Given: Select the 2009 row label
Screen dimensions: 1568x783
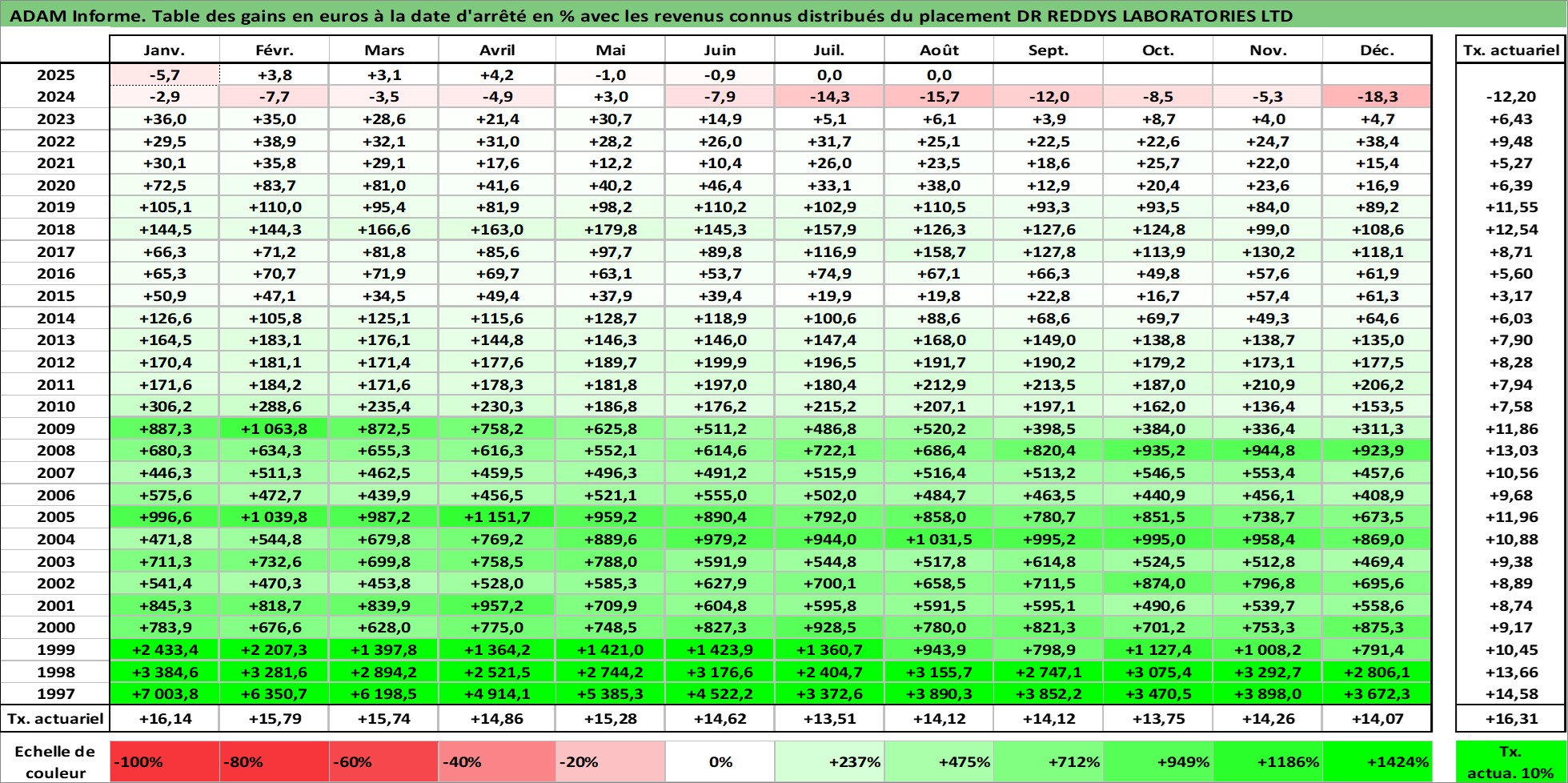Looking at the screenshot, I should pyautogui.click(x=55, y=428).
